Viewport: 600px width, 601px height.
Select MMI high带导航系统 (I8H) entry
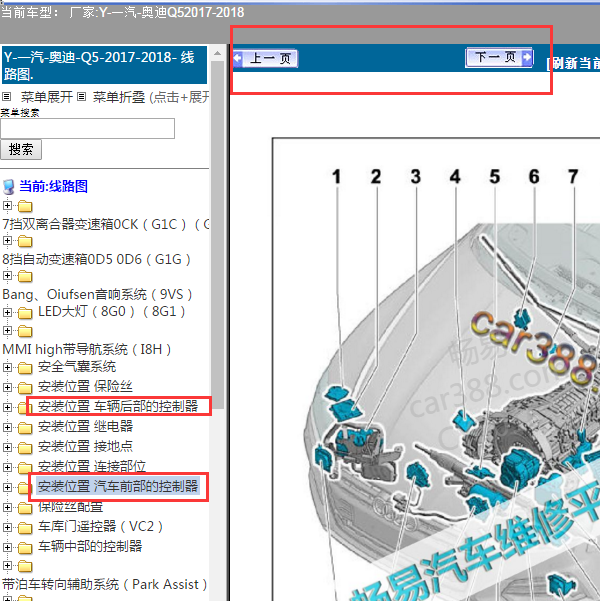[x=87, y=350]
